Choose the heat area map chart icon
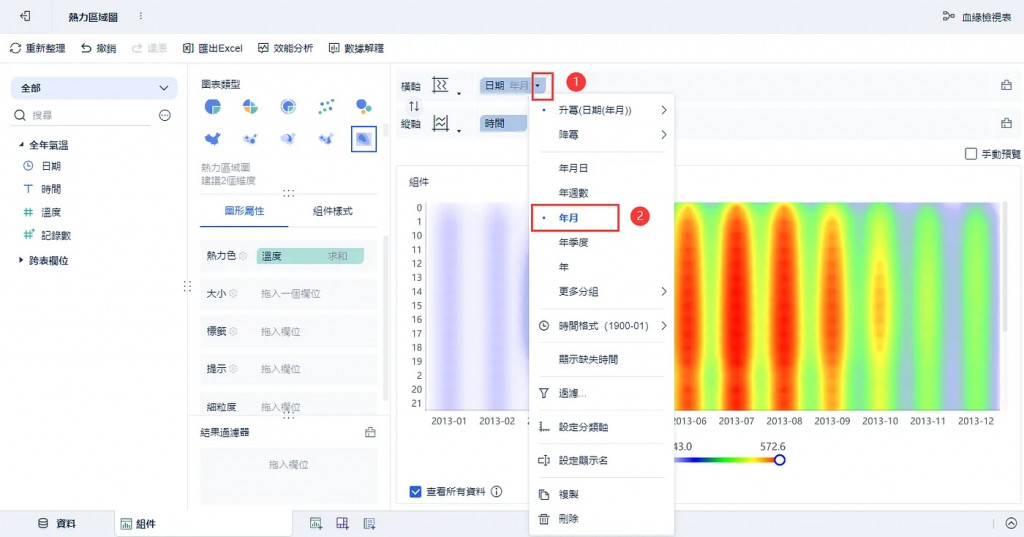The width and height of the screenshot is (1024, 537). click(364, 138)
